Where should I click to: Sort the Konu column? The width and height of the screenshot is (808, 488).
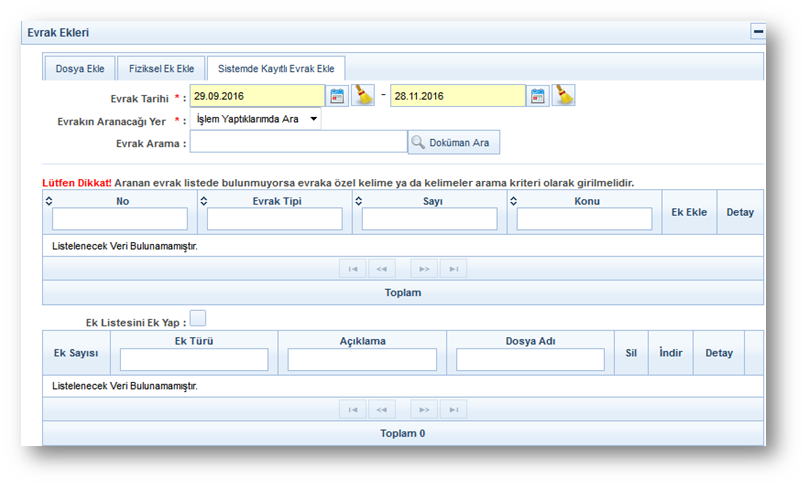tap(514, 201)
